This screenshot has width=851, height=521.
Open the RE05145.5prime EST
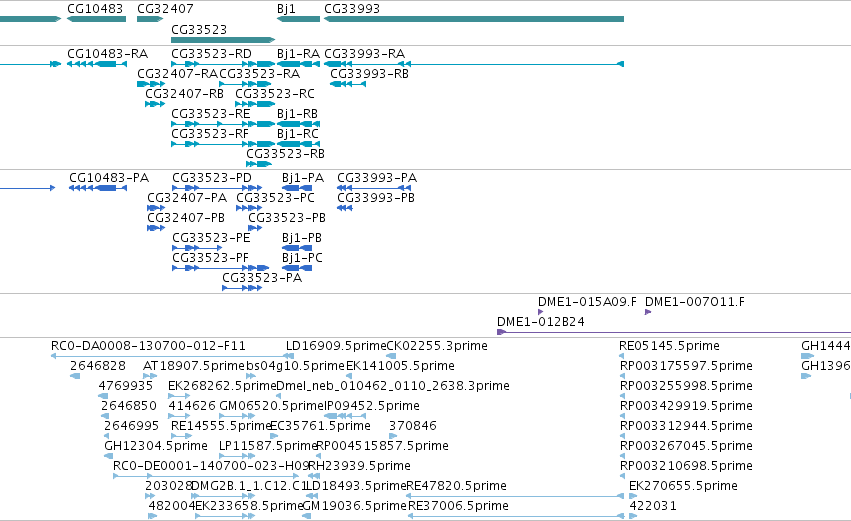669,346
